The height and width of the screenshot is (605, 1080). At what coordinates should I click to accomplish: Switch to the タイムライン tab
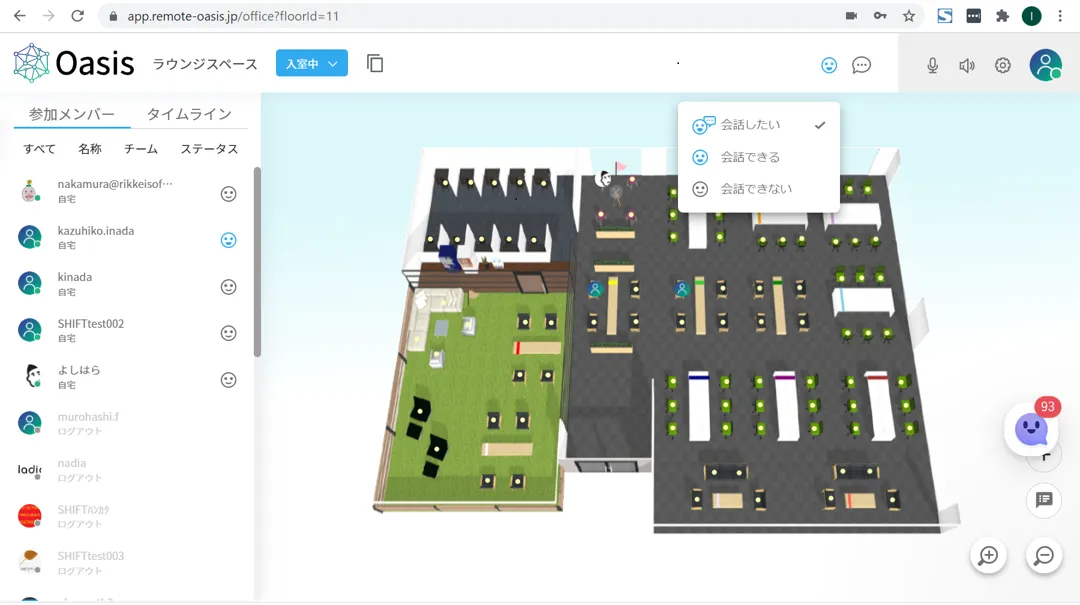pyautogui.click(x=189, y=114)
